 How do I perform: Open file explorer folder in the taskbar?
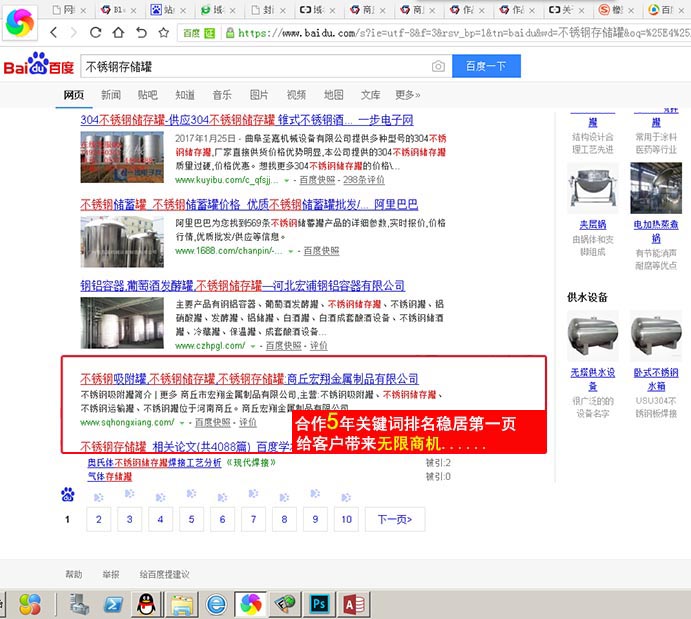[x=182, y=604]
